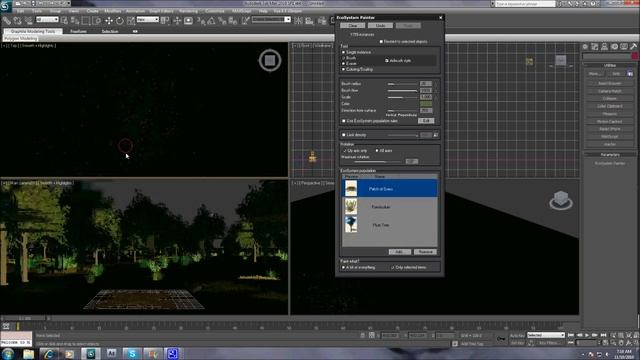Toggle the Angle Snap icon
This screenshot has height=360, width=640.
(x=212, y=20)
